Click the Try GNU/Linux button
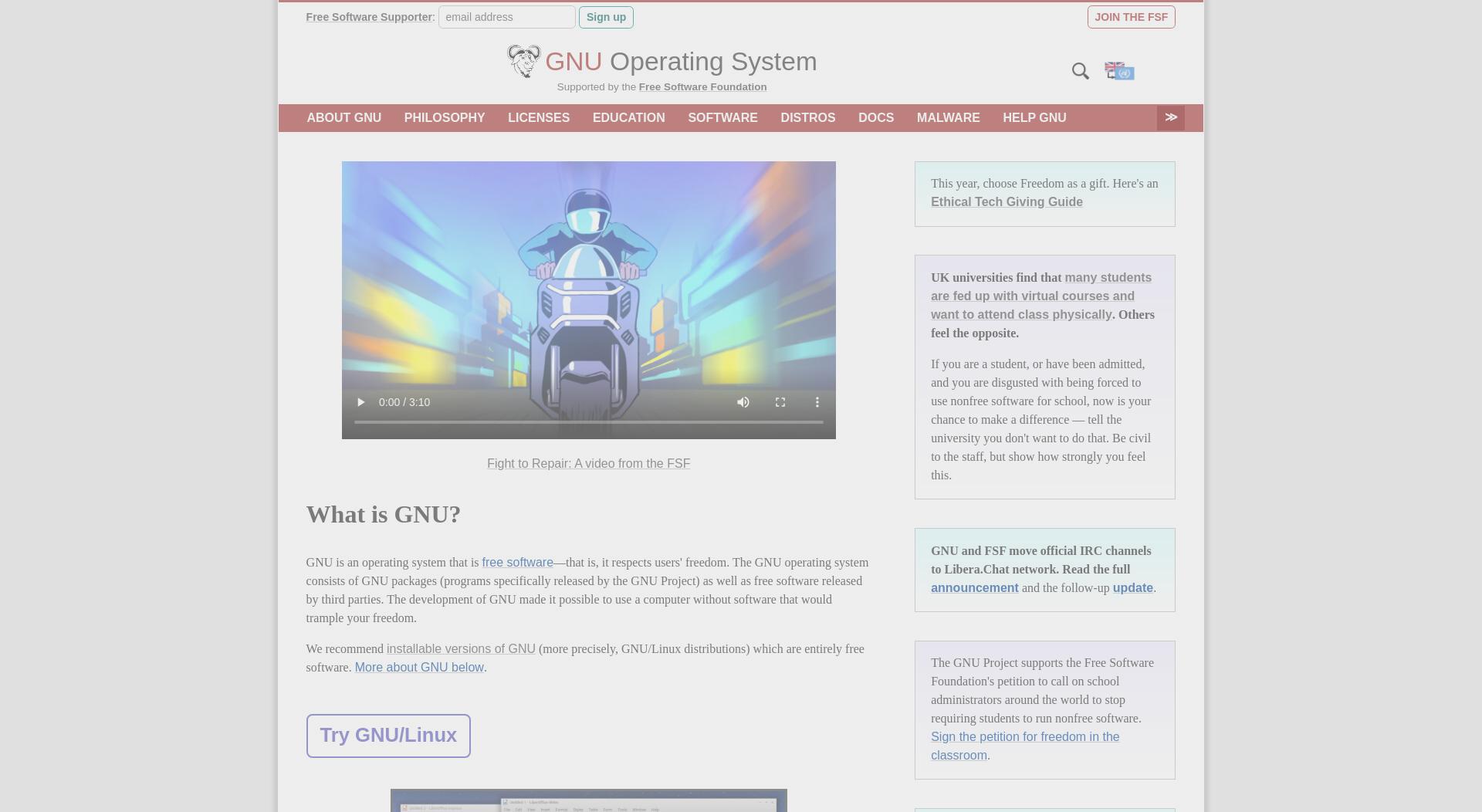Viewport: 1482px width, 812px height. [x=388, y=736]
